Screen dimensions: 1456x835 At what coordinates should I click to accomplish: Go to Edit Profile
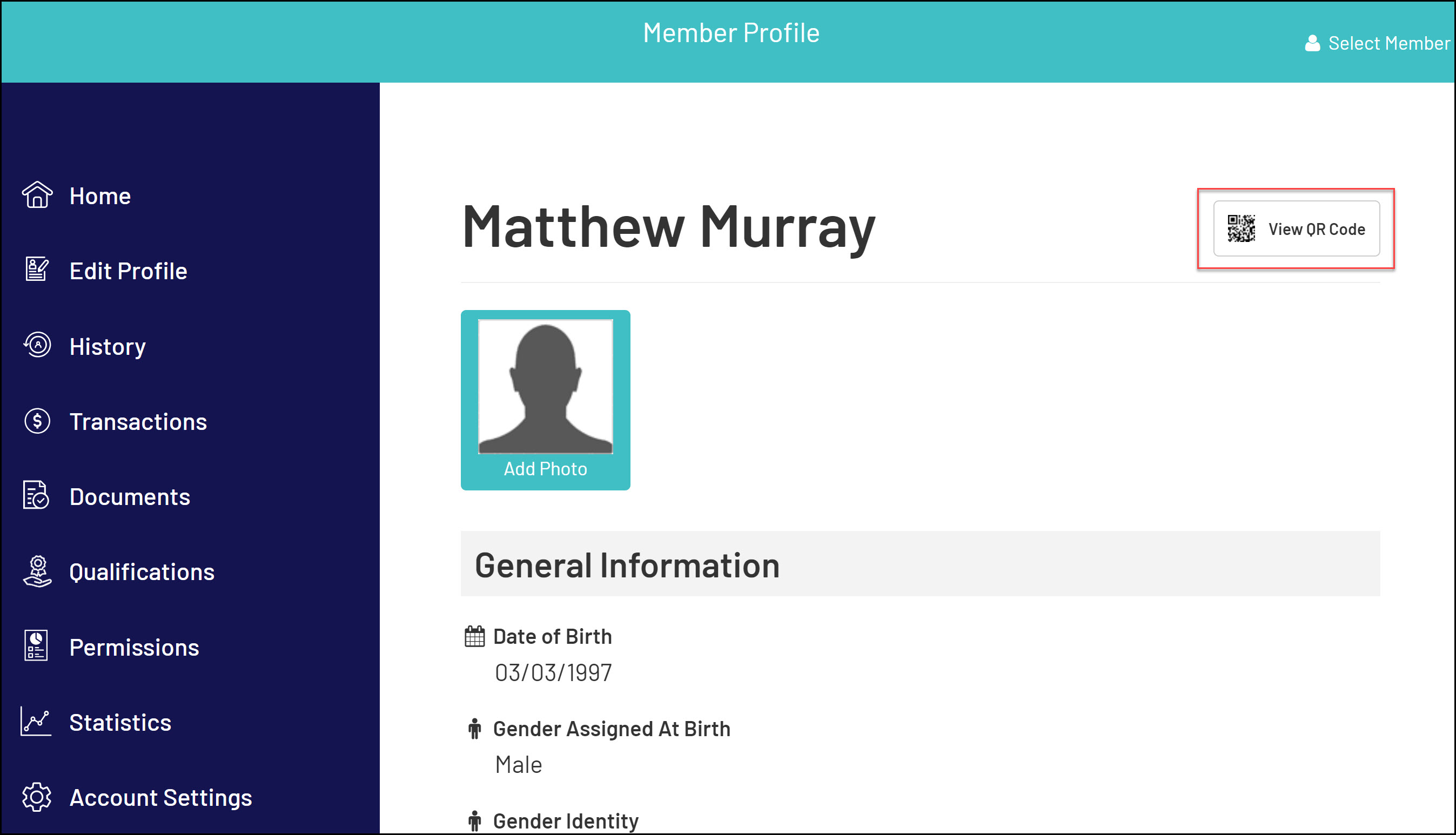pos(128,271)
